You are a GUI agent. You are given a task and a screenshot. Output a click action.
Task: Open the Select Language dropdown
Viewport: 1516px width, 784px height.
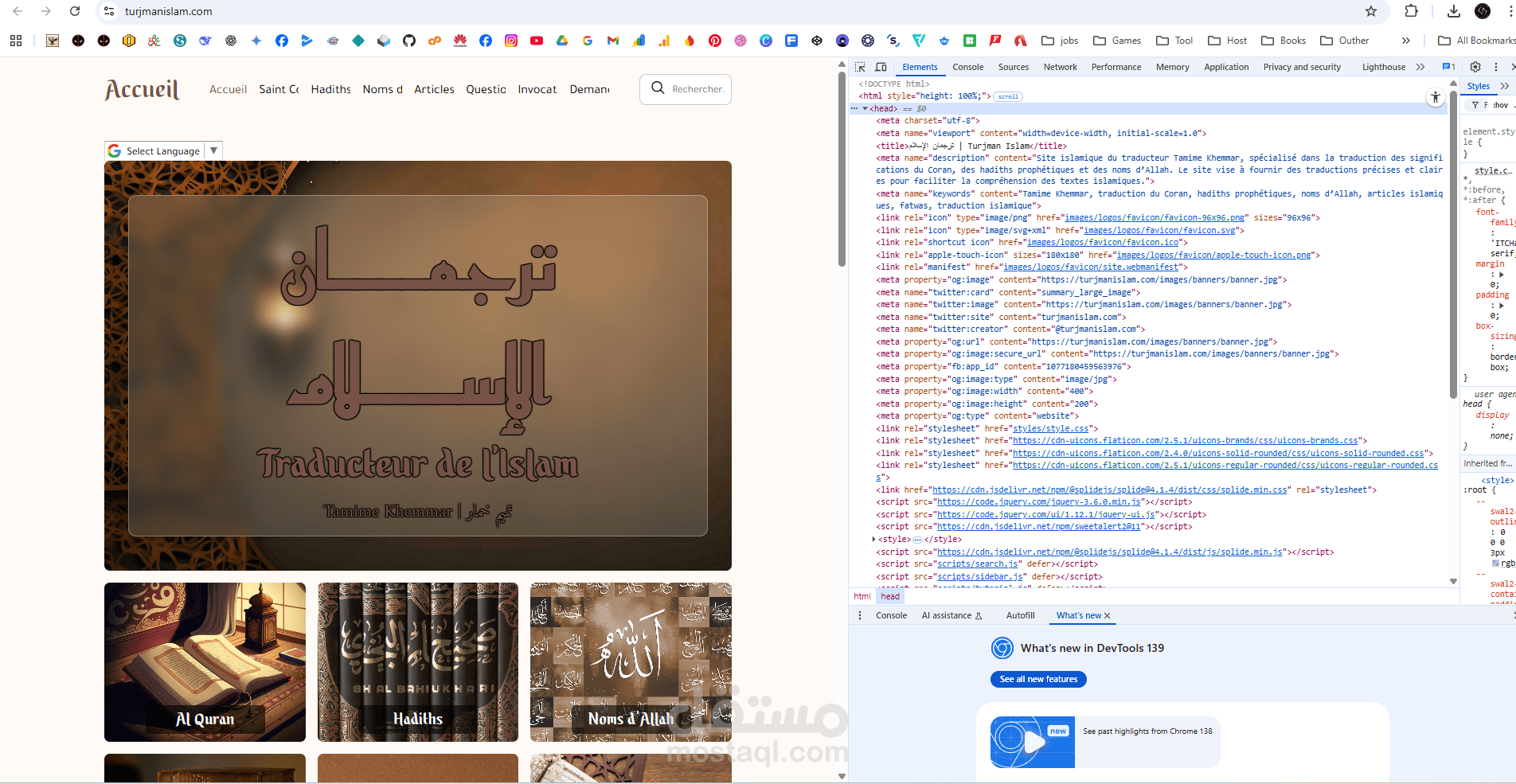[x=163, y=150]
